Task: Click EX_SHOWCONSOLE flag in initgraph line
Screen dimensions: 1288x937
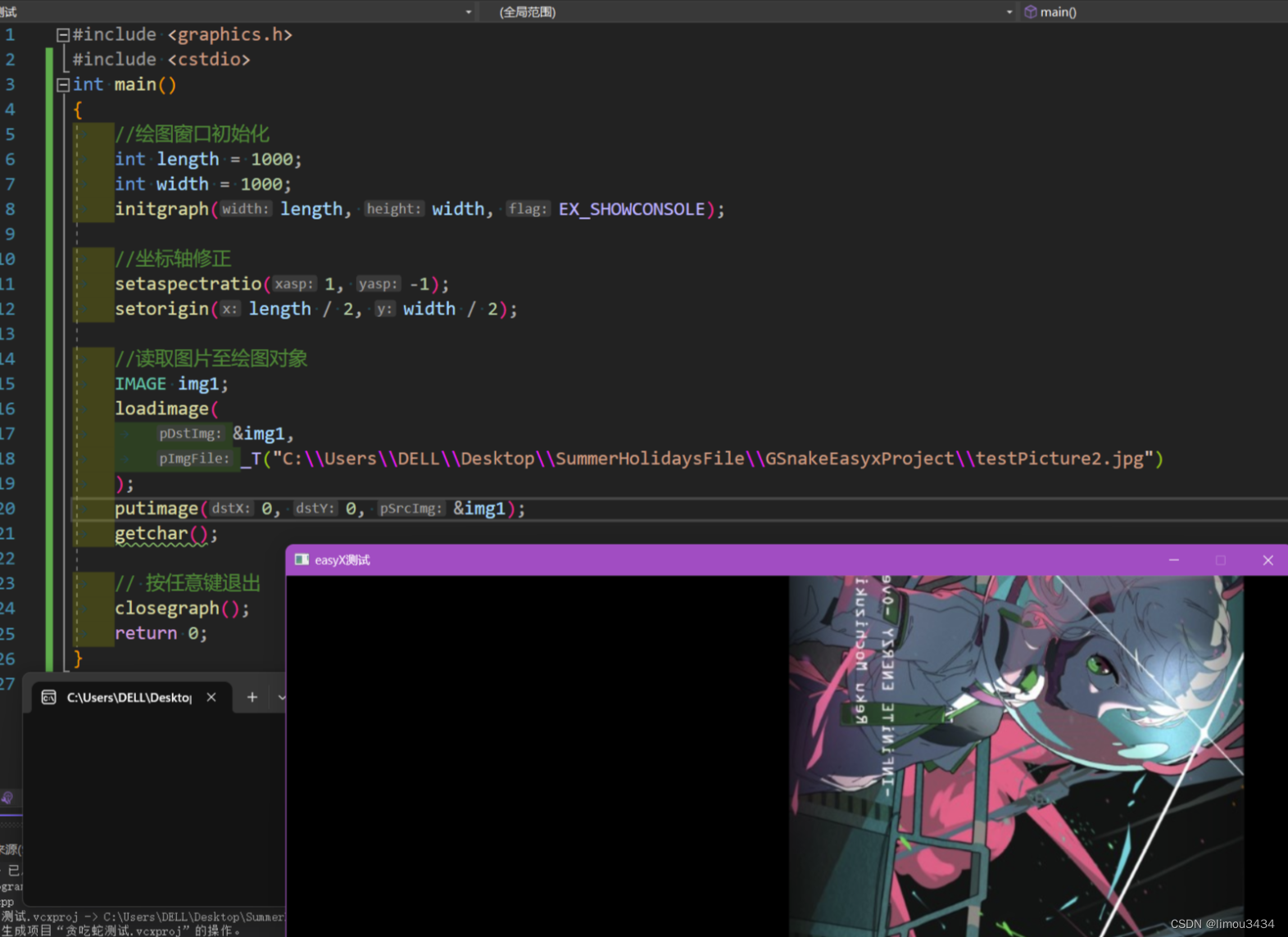Action: pyautogui.click(x=632, y=210)
